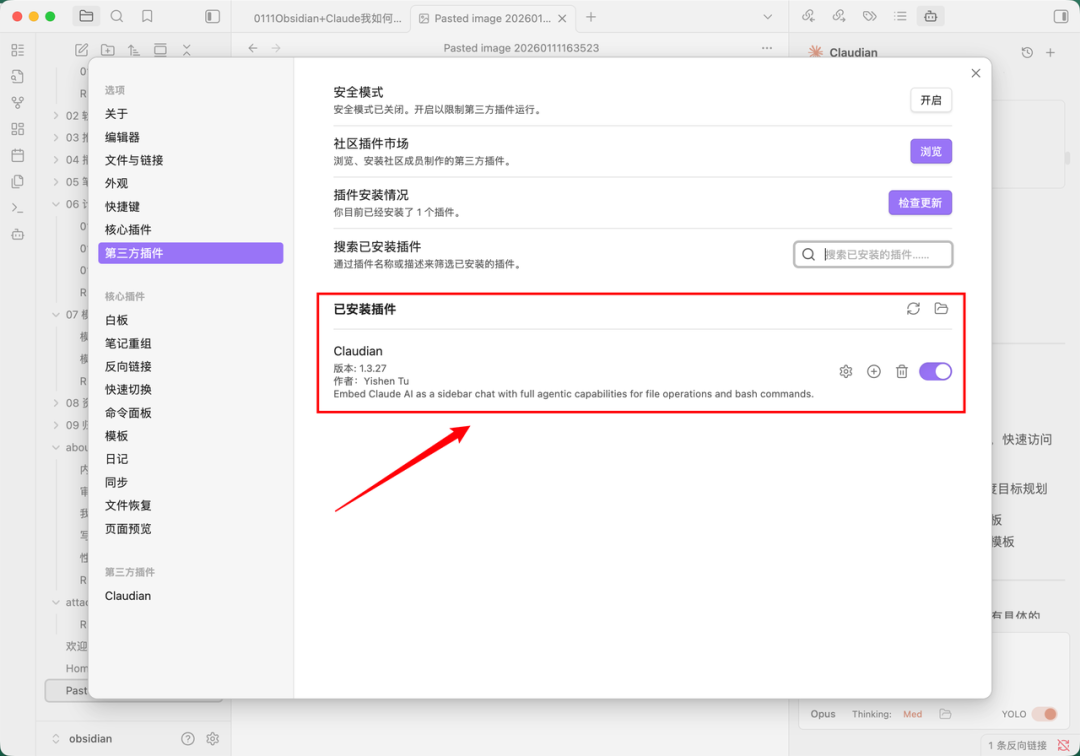Expand folder 02 in file tree
The image size is (1080, 756).
[x=58, y=115]
